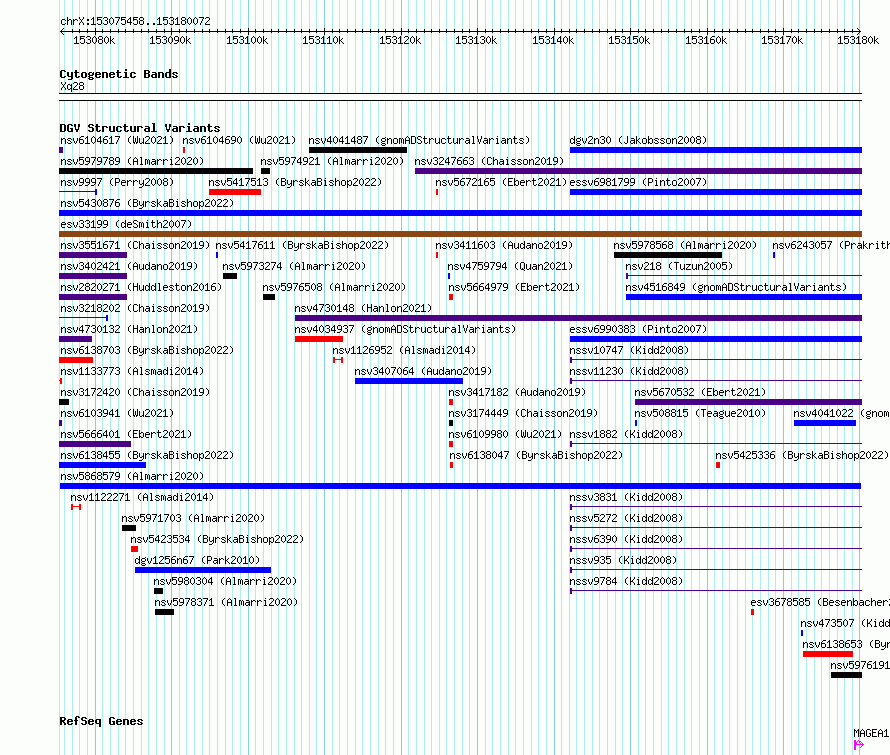Open the nsv6104690 (Wu2021) label

(x=239, y=140)
